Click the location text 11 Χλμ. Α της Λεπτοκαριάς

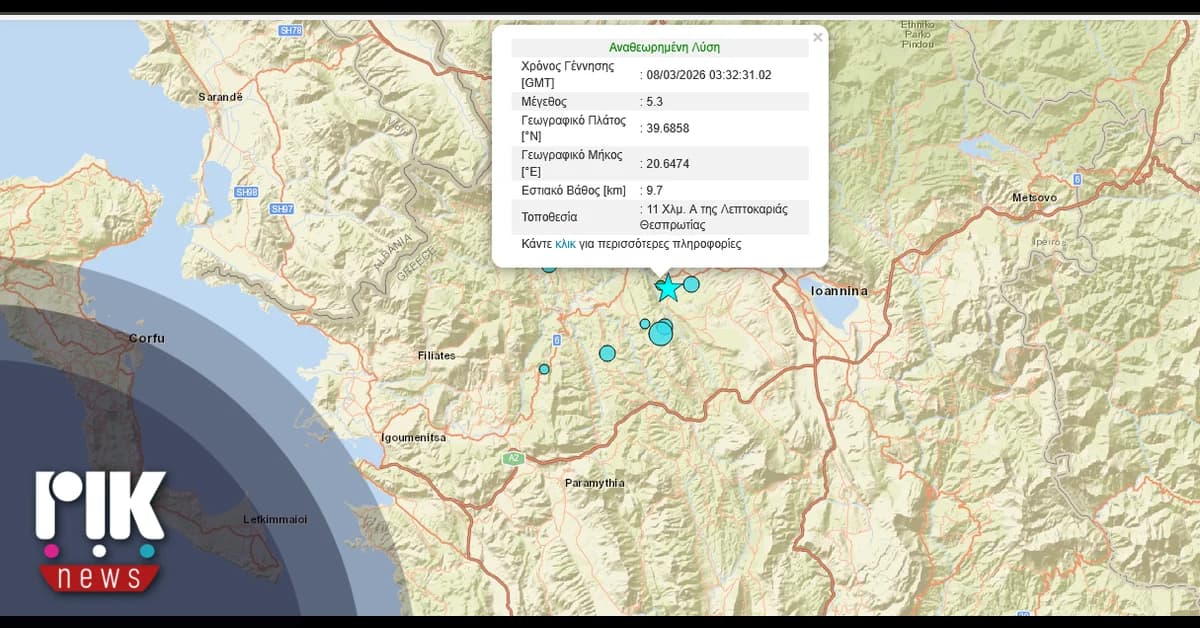(717, 210)
